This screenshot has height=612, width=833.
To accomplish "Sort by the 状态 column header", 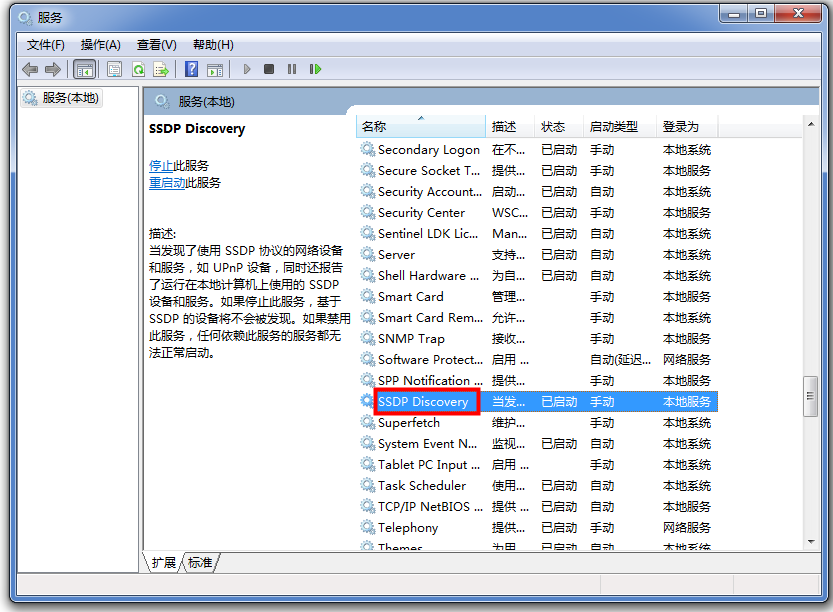I will (558, 126).
